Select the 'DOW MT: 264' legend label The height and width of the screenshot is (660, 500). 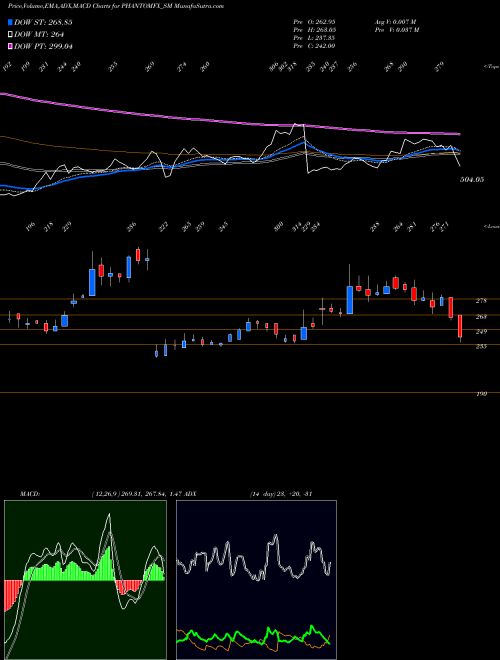[x=39, y=34]
